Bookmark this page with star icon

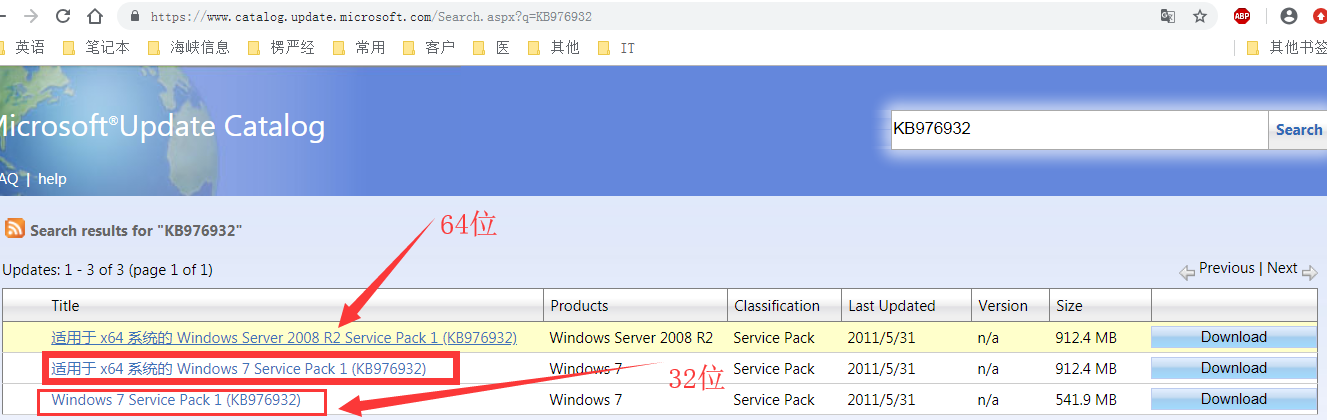pyautogui.click(x=1200, y=16)
